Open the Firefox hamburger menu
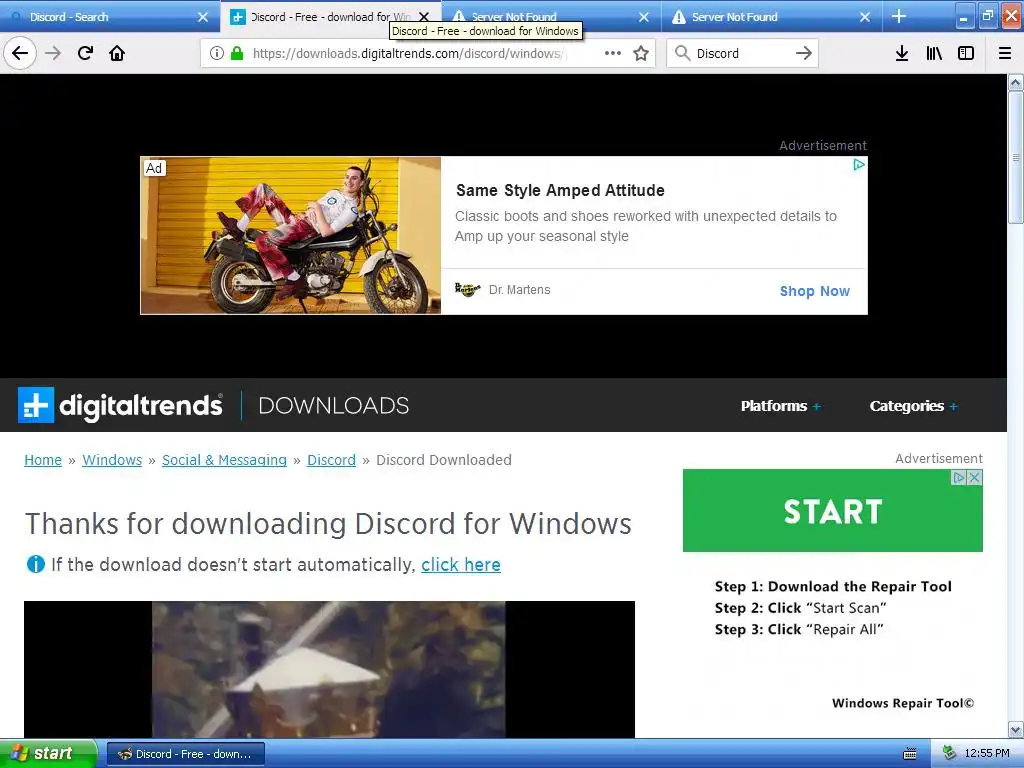This screenshot has width=1024, height=768. [1005, 53]
